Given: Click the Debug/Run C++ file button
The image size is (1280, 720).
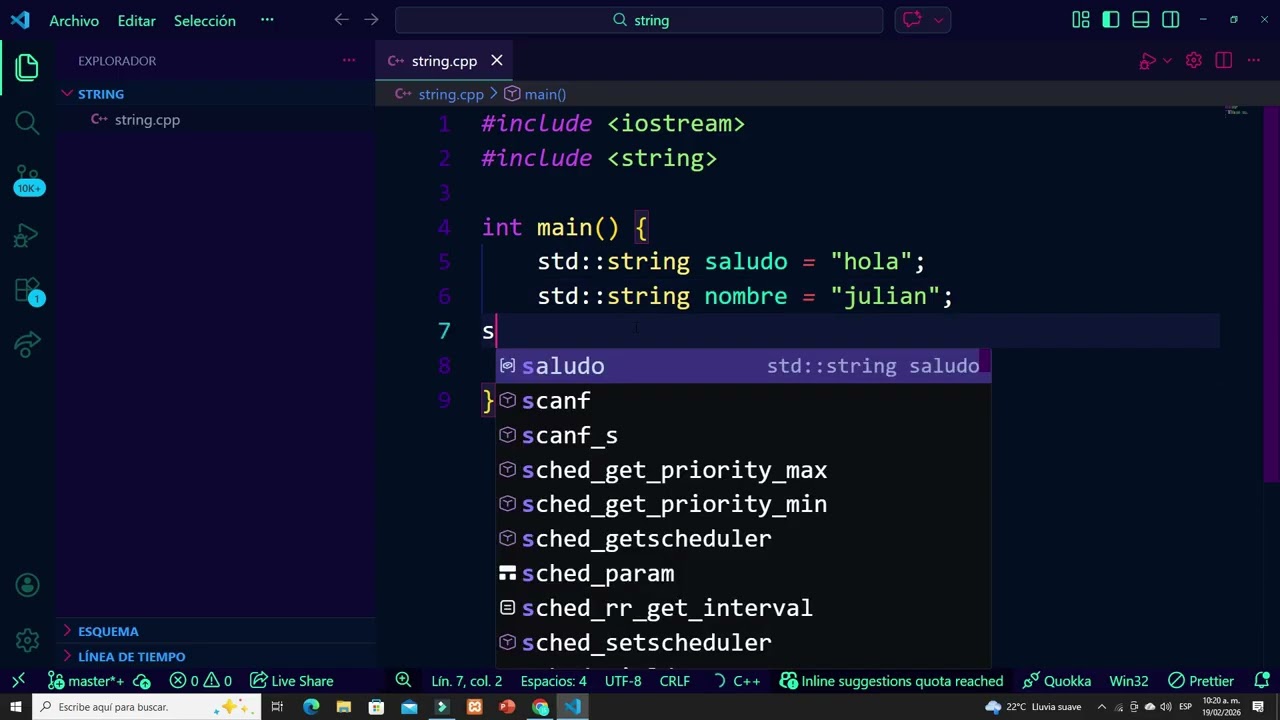Looking at the screenshot, I should pyautogui.click(x=1147, y=61).
